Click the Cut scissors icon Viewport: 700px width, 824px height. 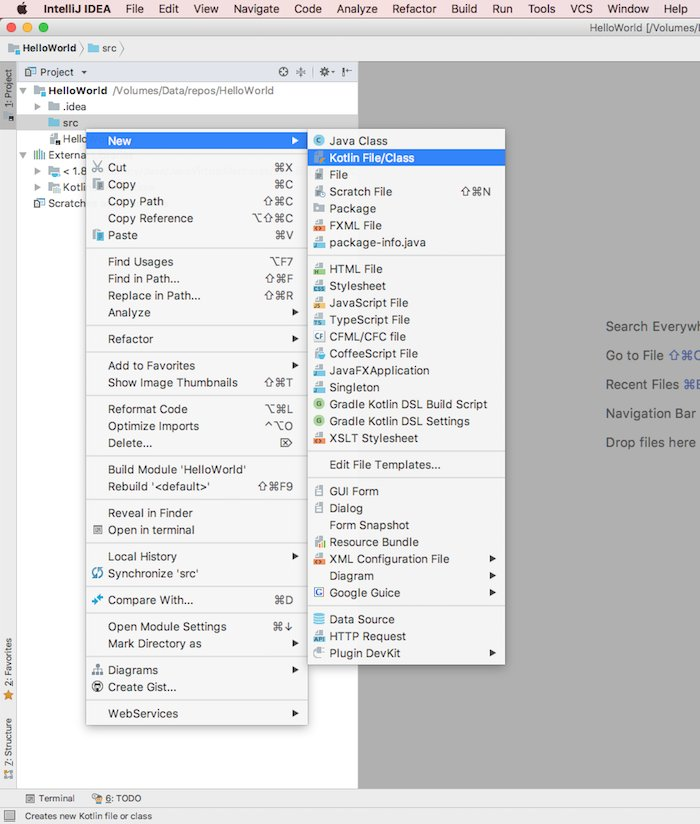tap(97, 167)
